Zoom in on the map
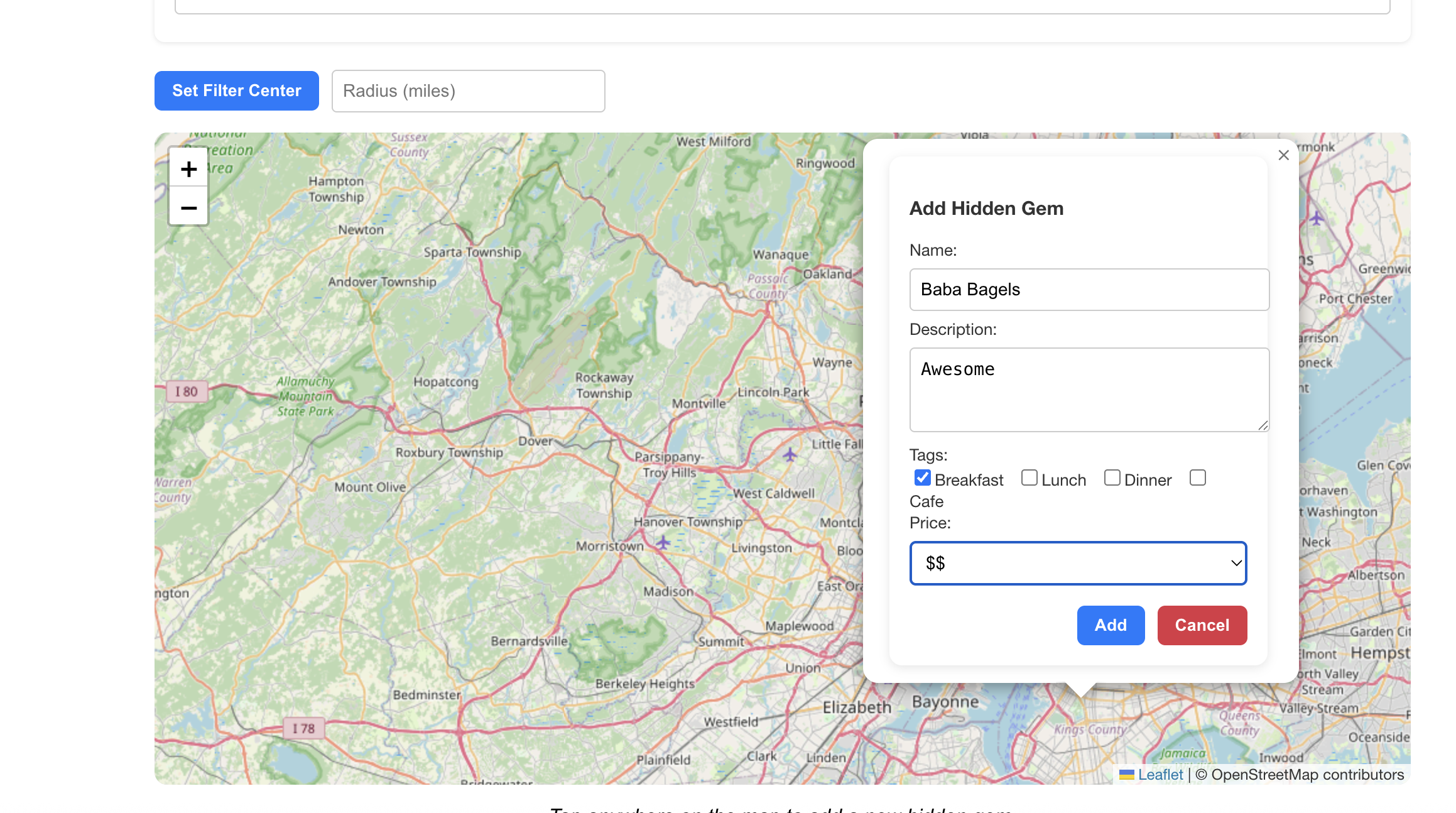Image resolution: width=1456 pixels, height=813 pixels. (x=188, y=168)
